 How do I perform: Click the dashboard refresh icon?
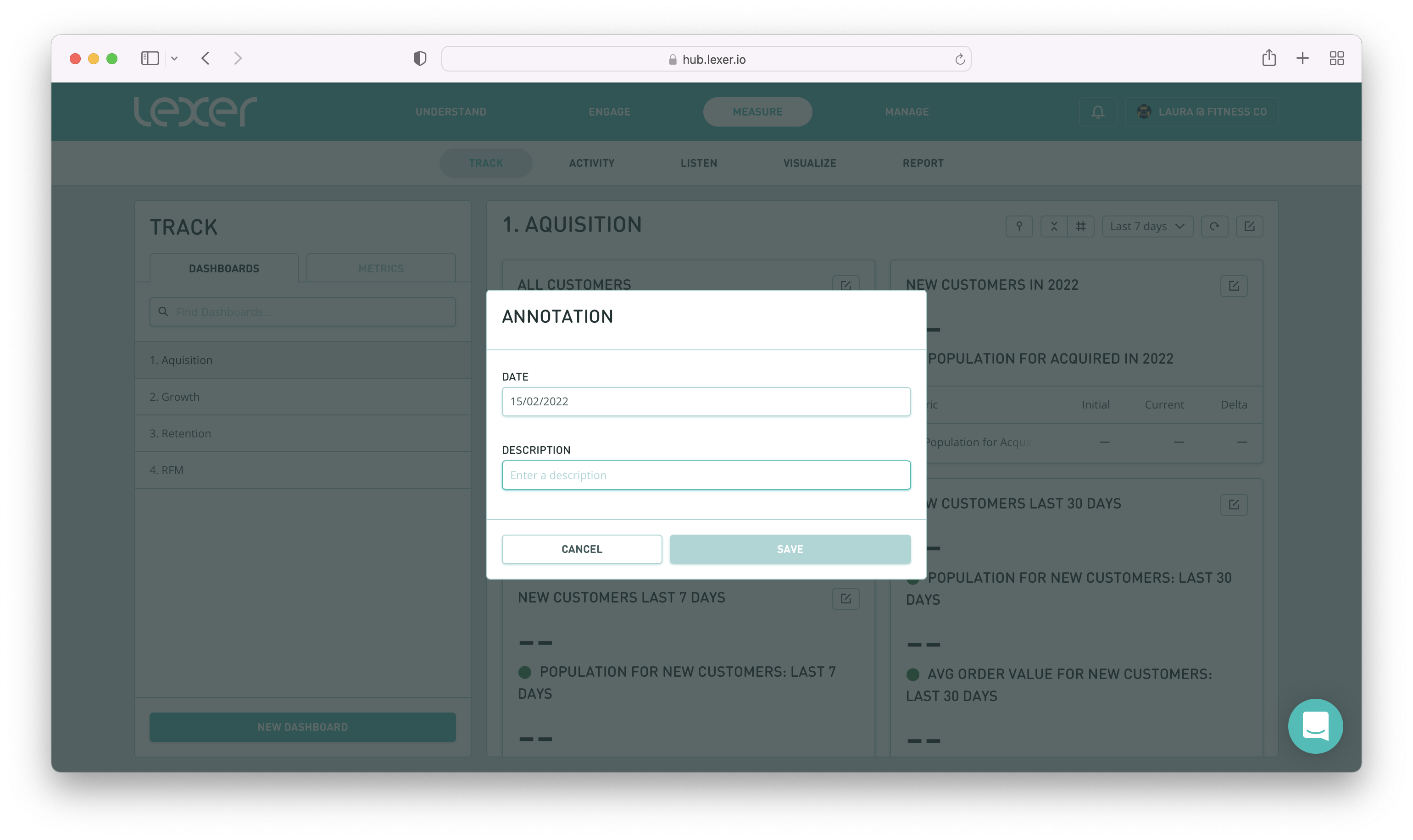[x=1214, y=227]
